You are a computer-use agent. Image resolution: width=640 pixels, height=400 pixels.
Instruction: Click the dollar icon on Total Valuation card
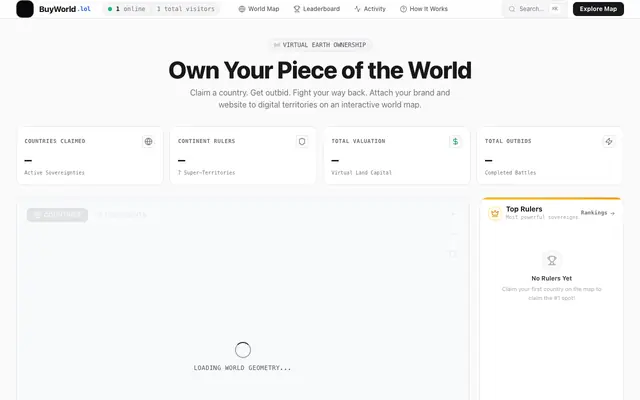click(456, 142)
